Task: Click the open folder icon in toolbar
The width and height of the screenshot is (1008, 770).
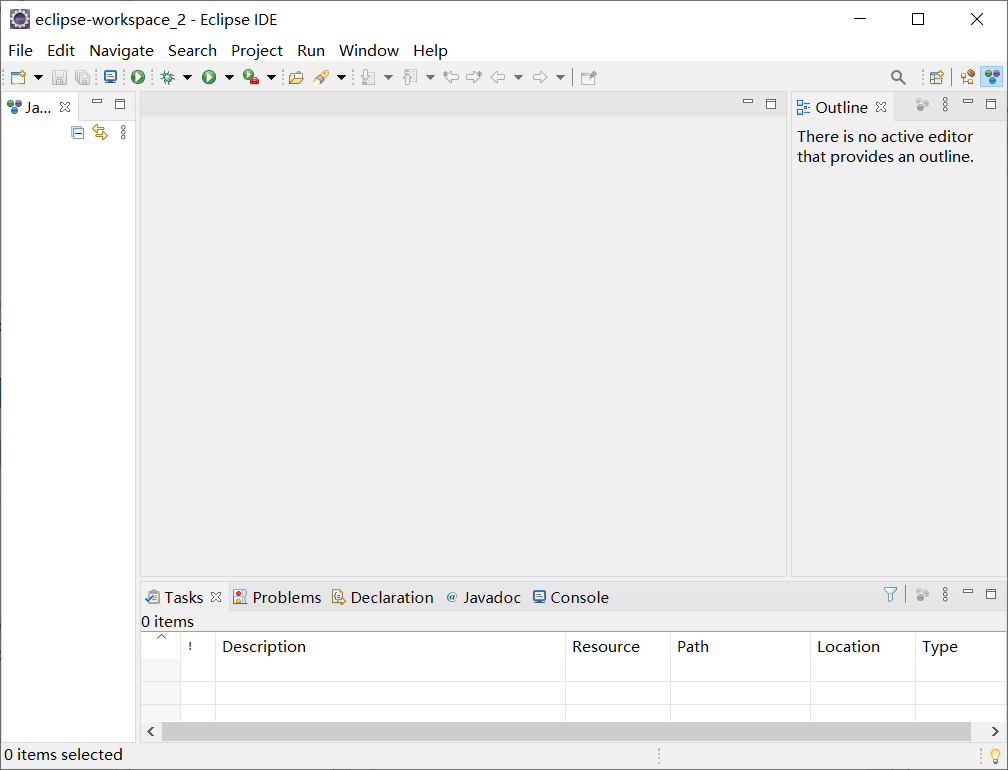Action: coord(296,78)
